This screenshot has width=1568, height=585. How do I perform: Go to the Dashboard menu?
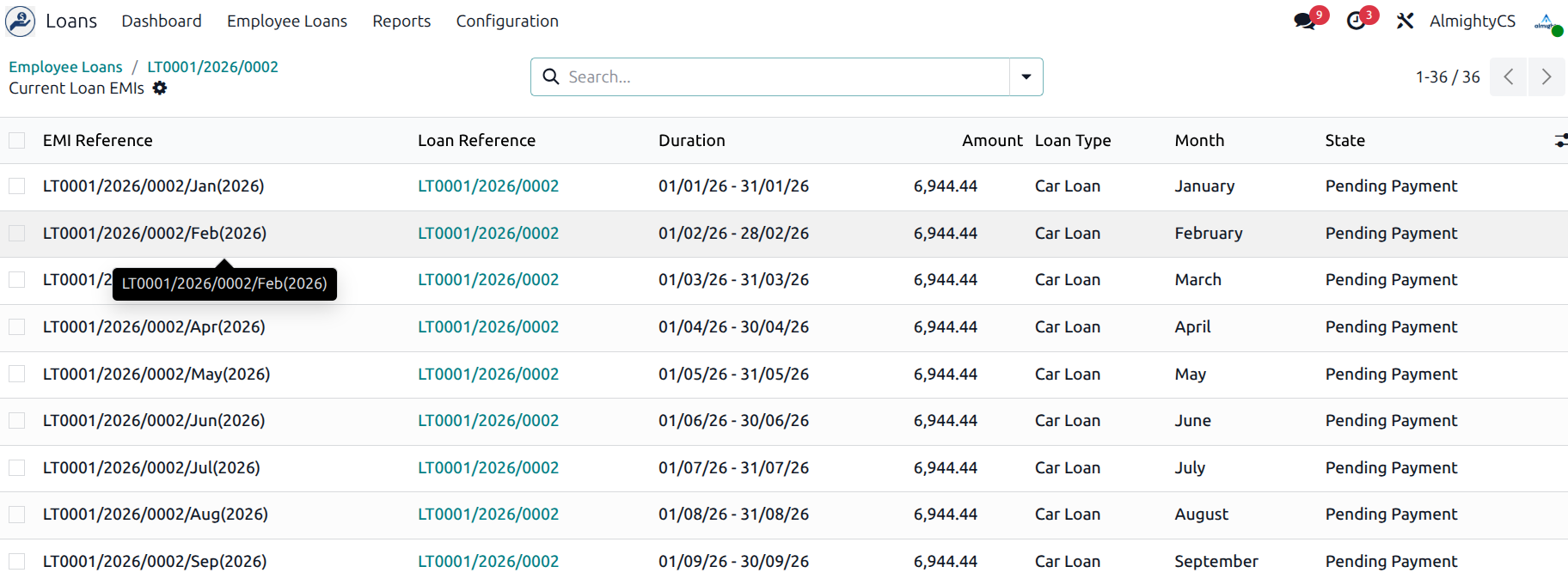point(162,21)
